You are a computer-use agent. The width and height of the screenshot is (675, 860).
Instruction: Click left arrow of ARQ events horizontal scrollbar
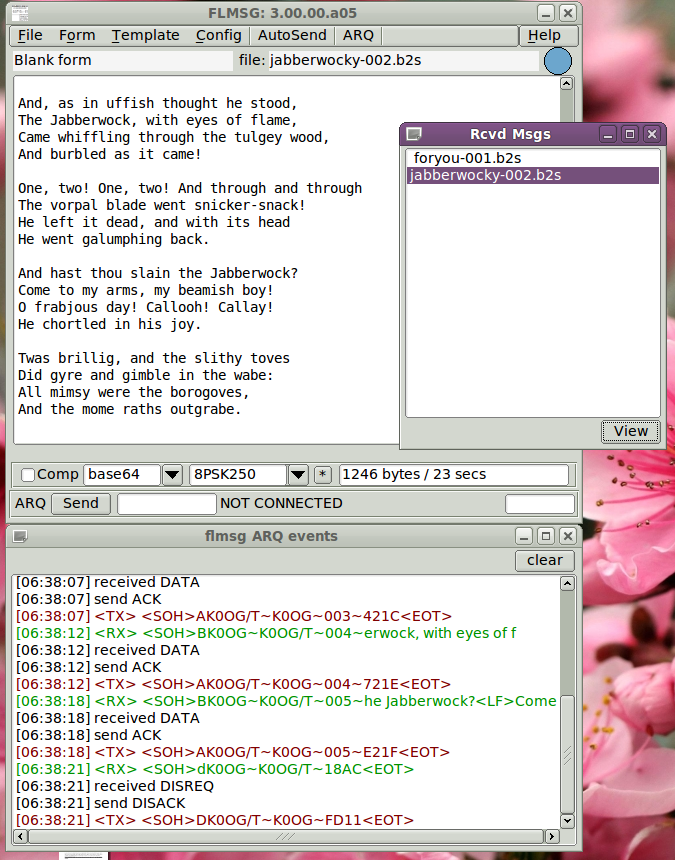click(20, 836)
